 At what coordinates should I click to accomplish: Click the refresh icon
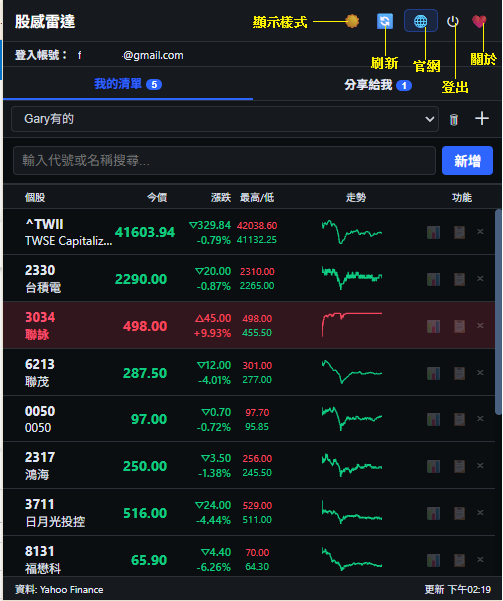click(x=385, y=21)
